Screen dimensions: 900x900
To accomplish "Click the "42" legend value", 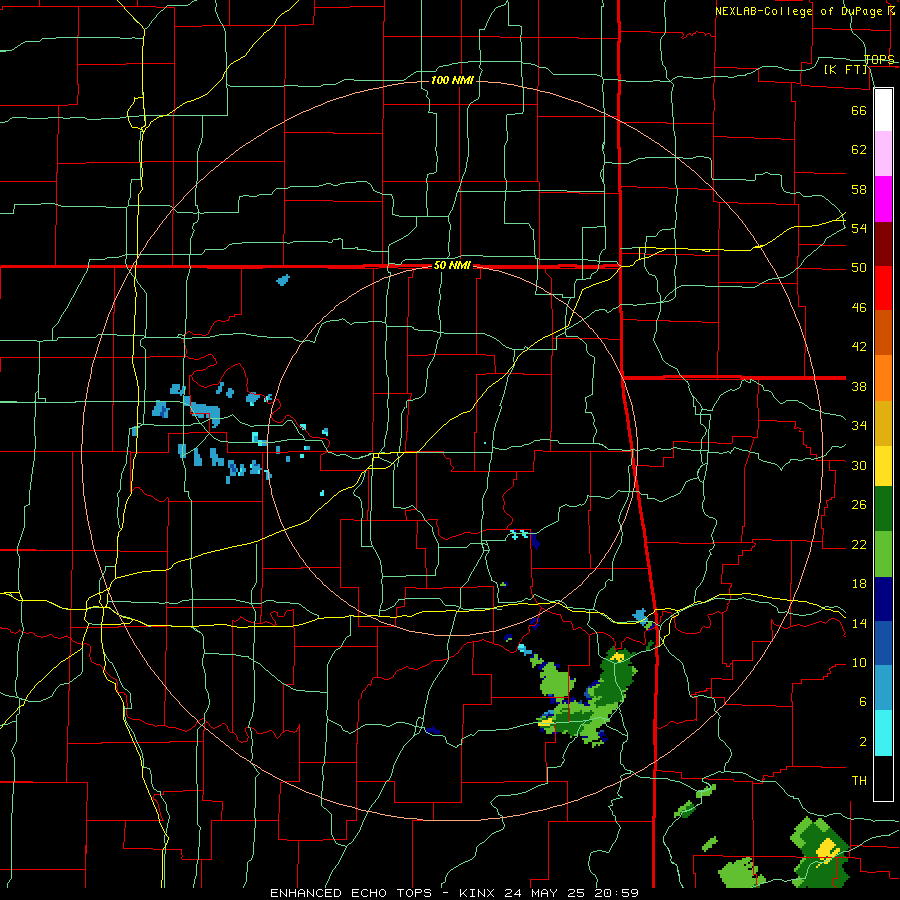I will coord(859,347).
